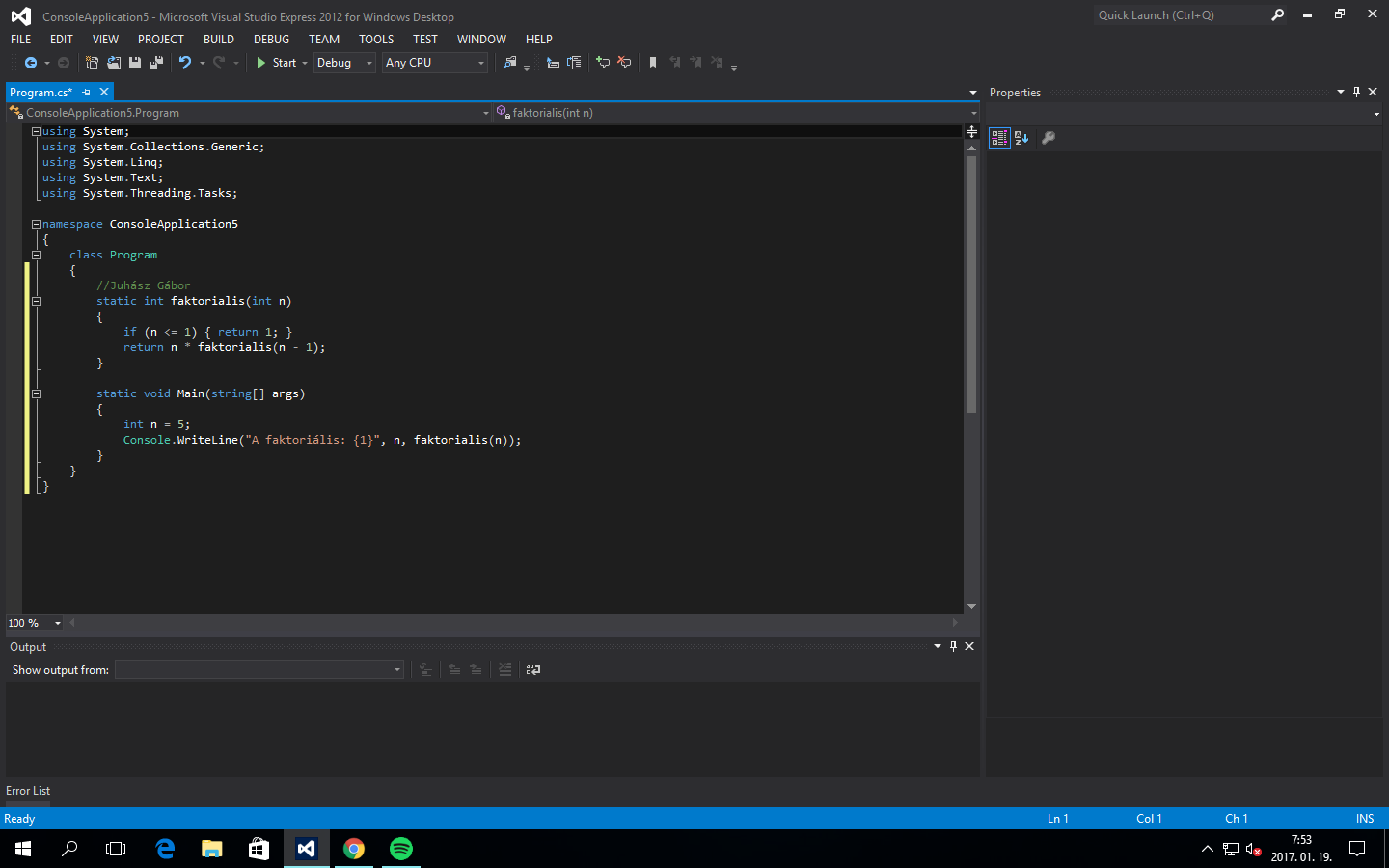Open the BUILD menu
1389x868 pixels.
[219, 40]
